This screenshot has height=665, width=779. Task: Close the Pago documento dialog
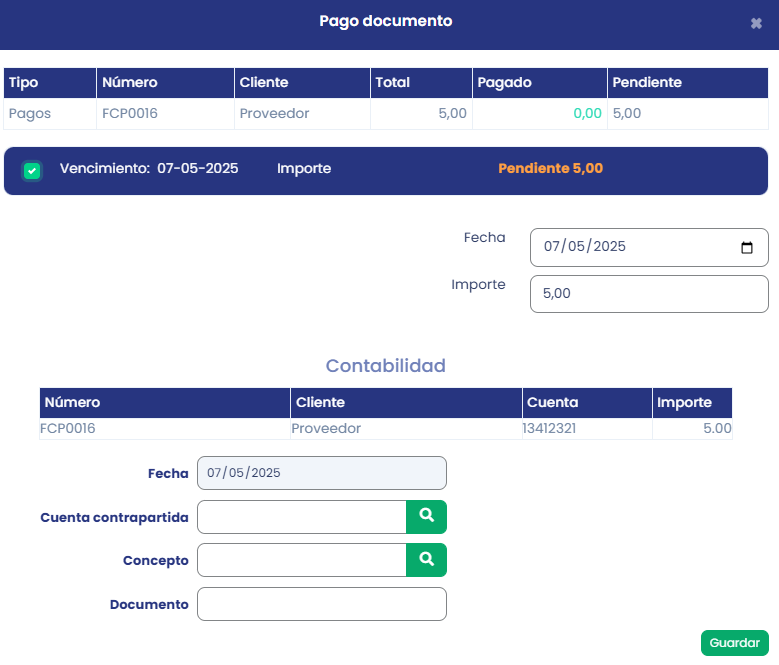pos(756,23)
